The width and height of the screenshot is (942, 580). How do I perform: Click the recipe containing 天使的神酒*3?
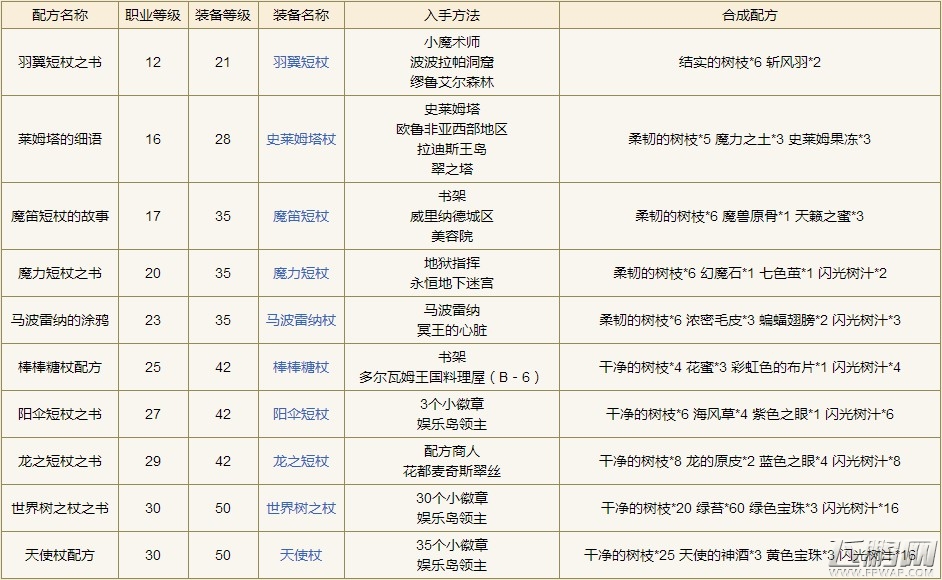point(750,555)
